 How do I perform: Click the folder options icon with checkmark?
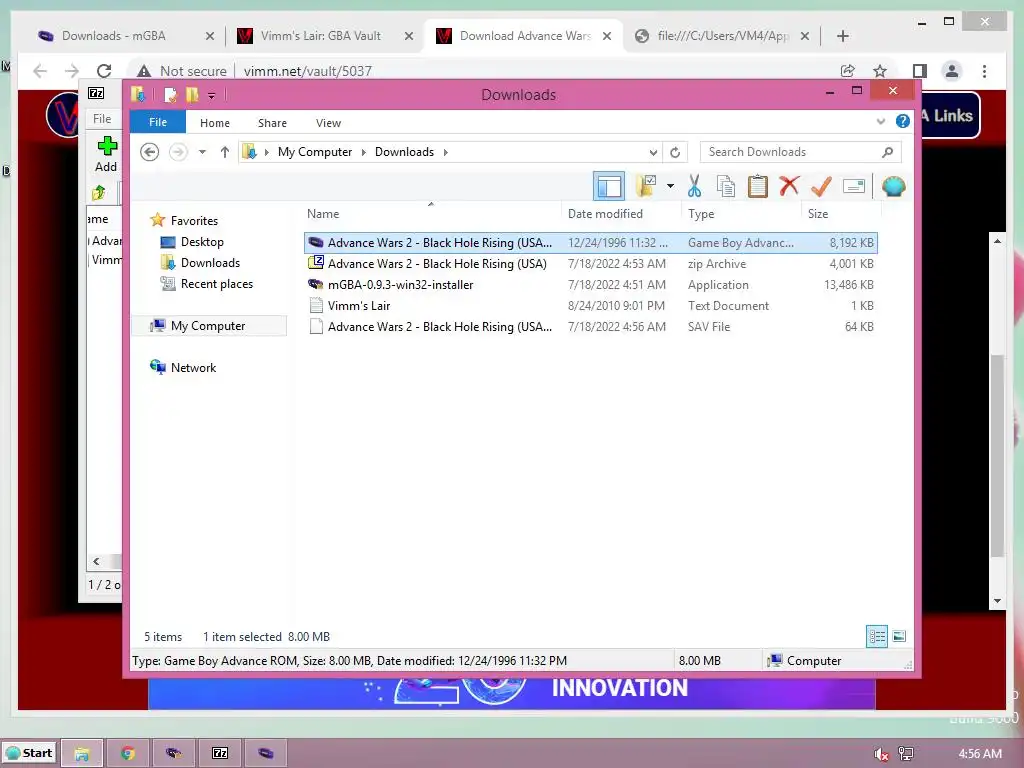[x=646, y=186]
